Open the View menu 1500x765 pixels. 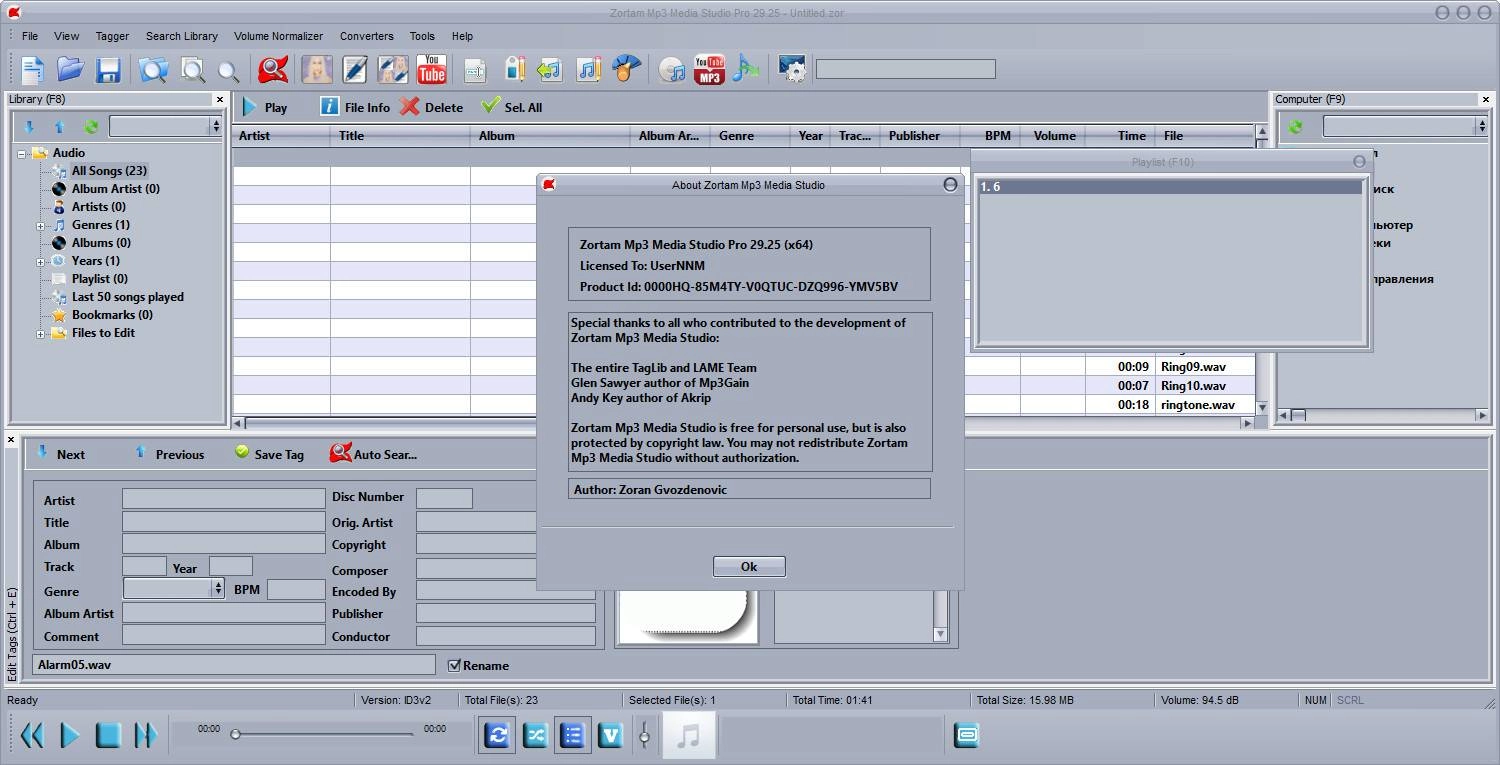coord(67,36)
